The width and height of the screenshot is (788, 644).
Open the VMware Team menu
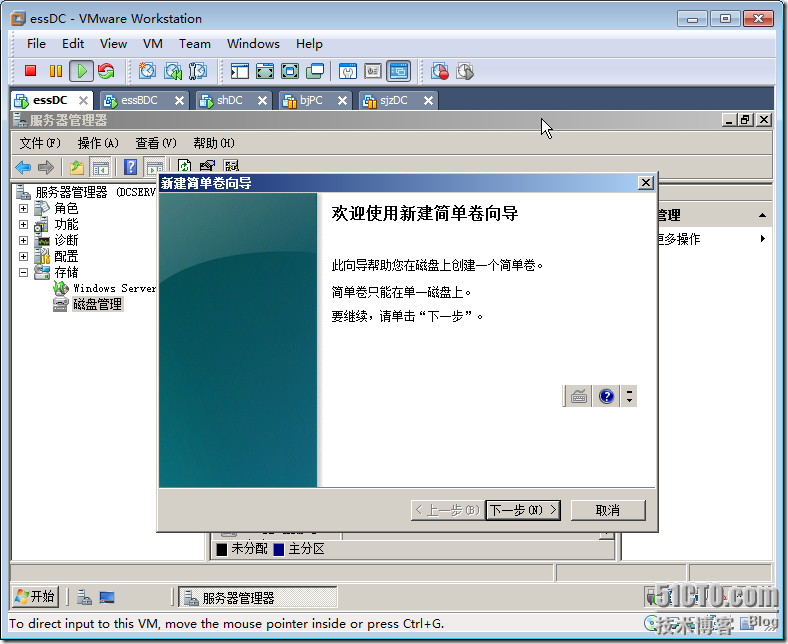[x=194, y=44]
